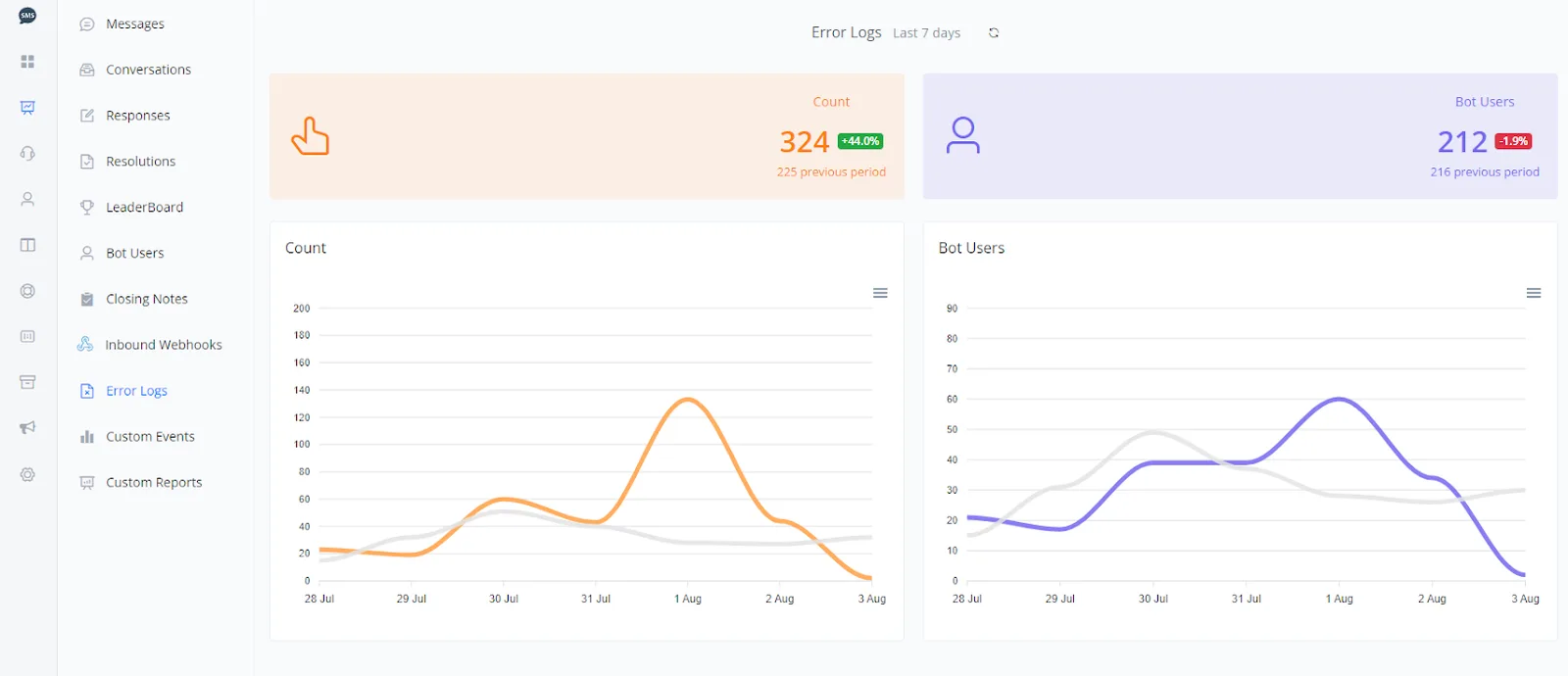The image size is (1568, 676).
Task: Go to Messages in the sidebar
Action: (135, 24)
